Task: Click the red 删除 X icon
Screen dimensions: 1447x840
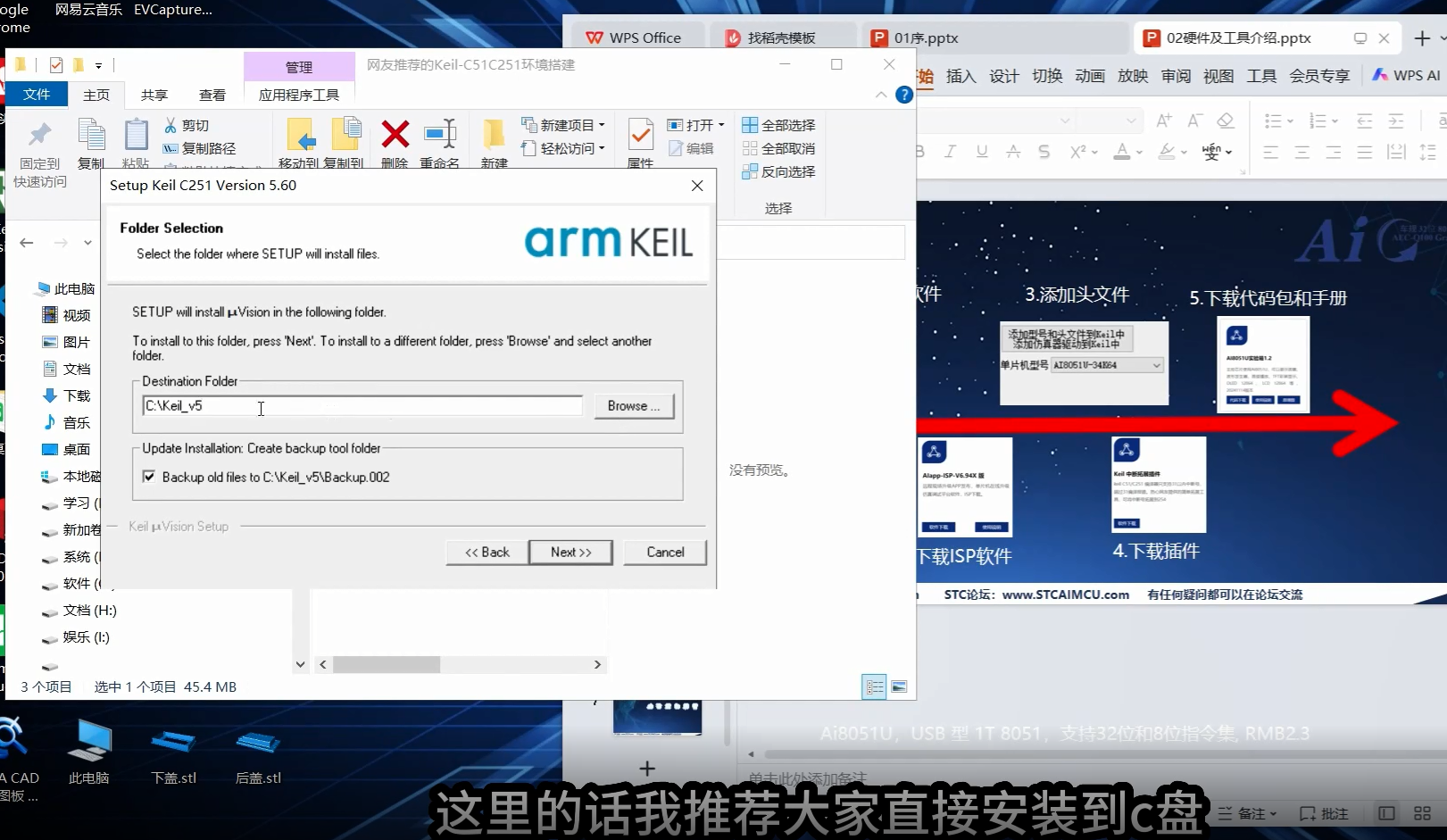Action: (x=395, y=135)
